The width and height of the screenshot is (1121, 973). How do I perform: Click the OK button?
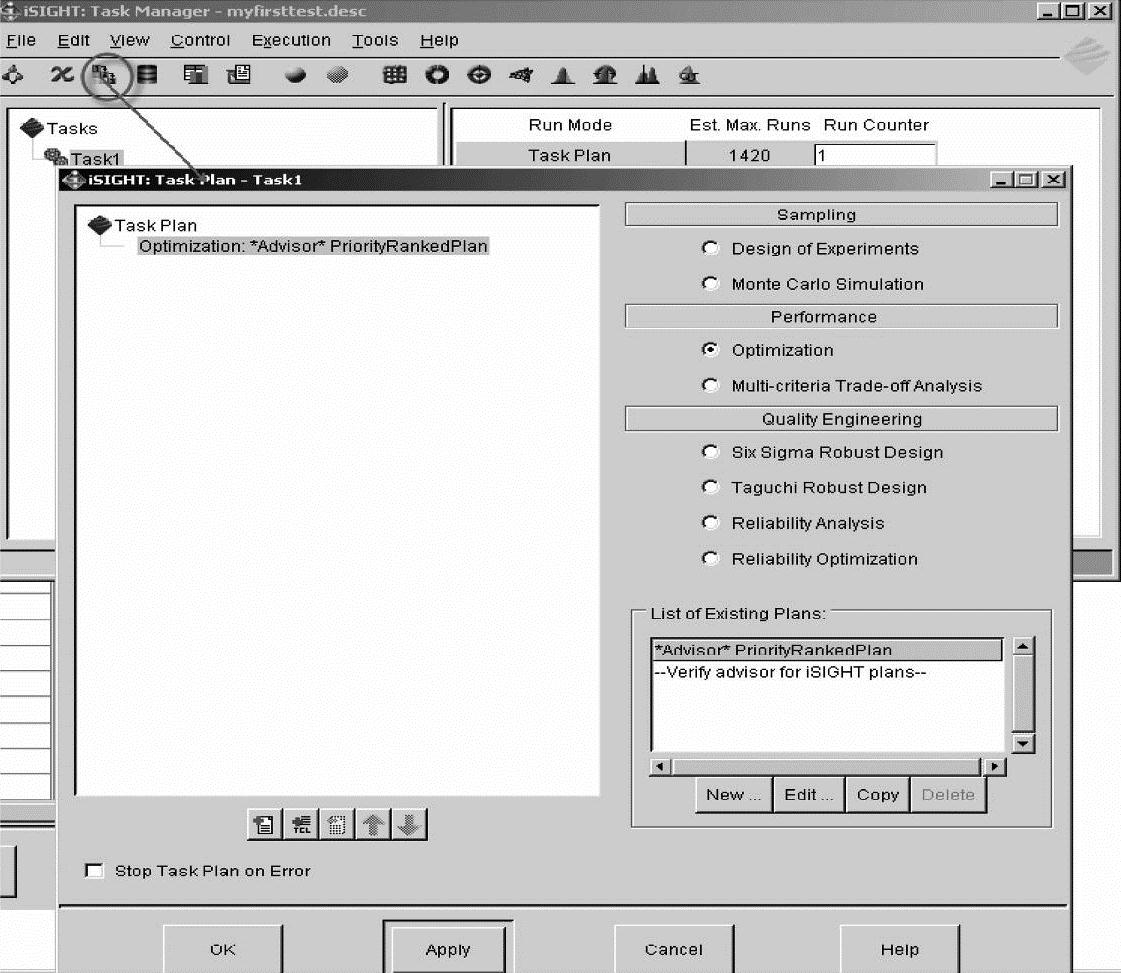223,949
